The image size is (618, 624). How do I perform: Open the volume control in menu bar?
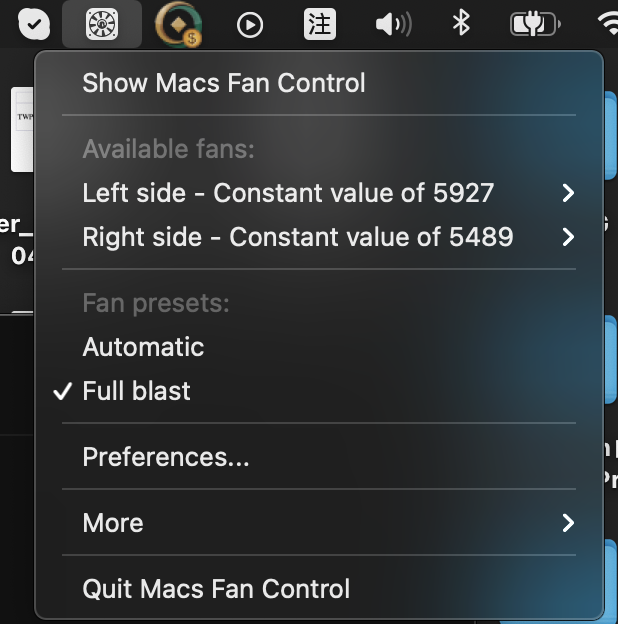pyautogui.click(x=394, y=24)
